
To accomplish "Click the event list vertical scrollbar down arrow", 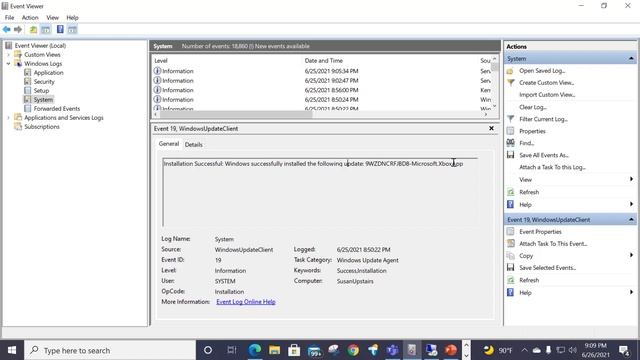I will 495,106.
